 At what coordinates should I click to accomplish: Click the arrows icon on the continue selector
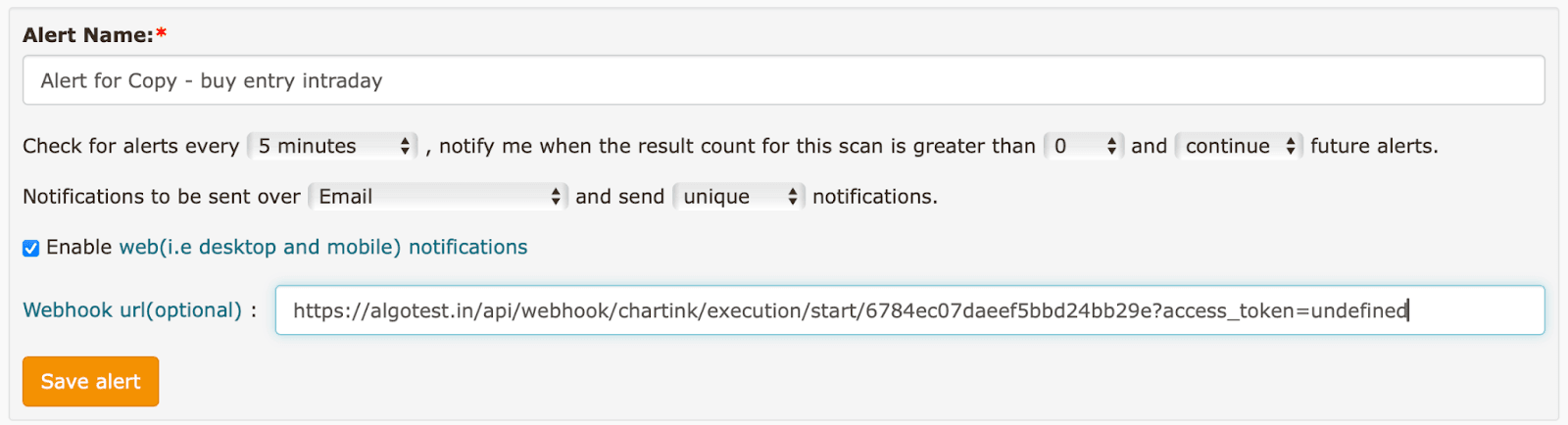(x=1291, y=146)
